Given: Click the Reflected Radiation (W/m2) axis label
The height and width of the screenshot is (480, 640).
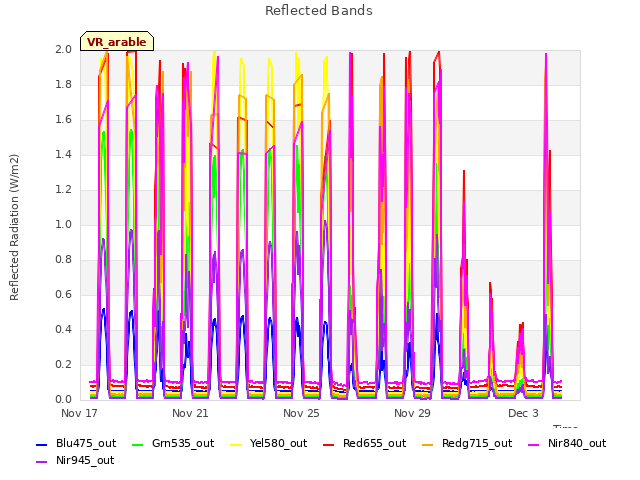Looking at the screenshot, I should pos(14,227).
